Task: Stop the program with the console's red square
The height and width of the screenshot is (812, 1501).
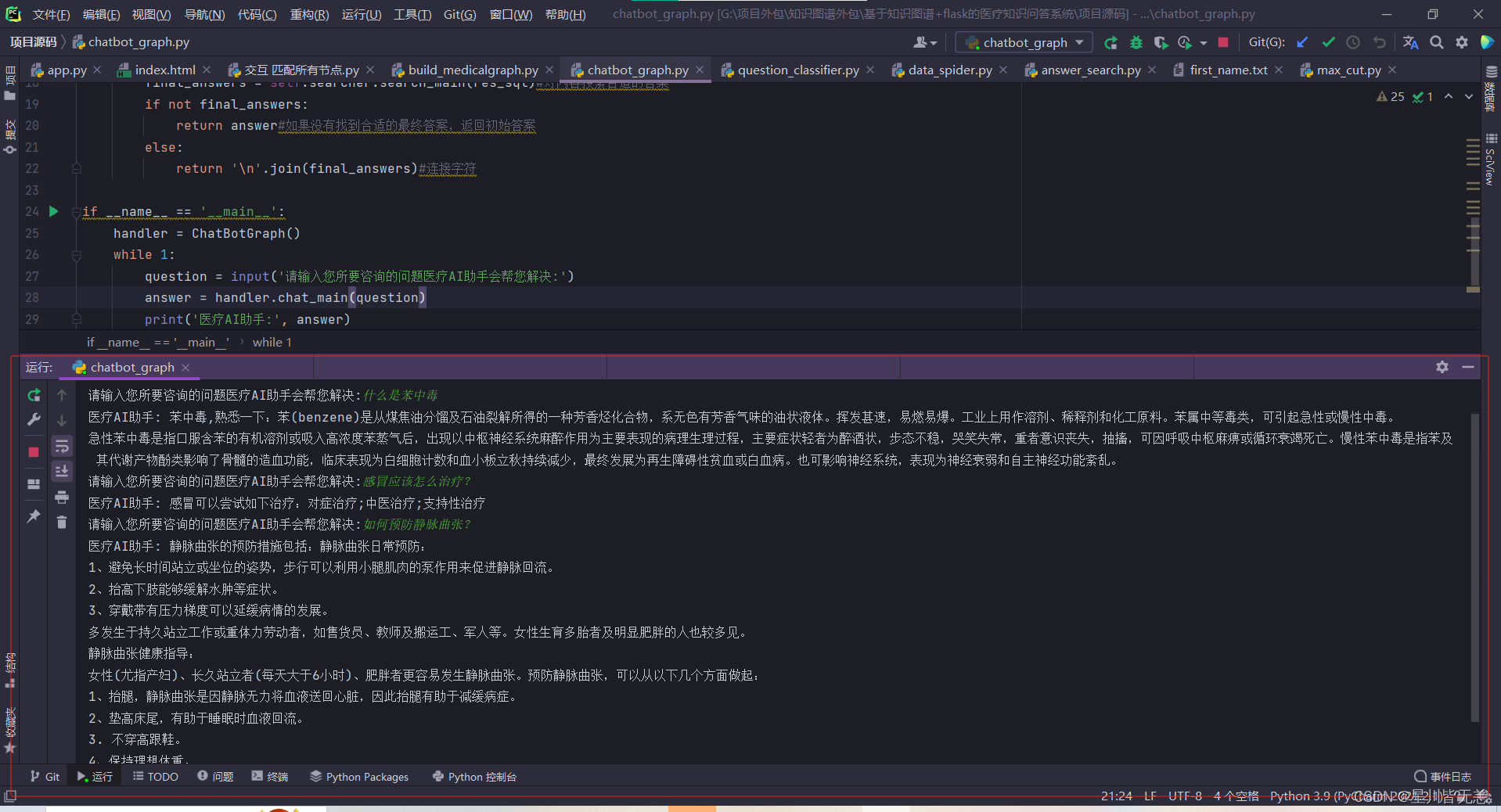Action: [x=34, y=452]
